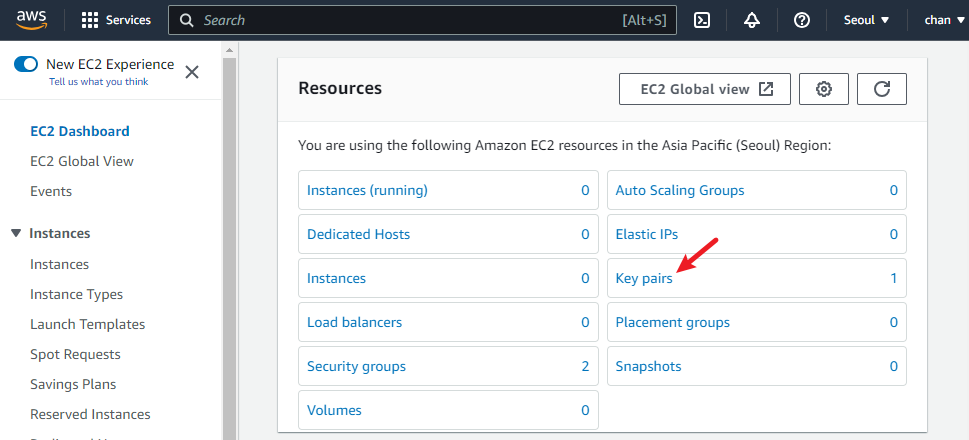Toggle the New EC2 Experience switch
Image resolution: width=969 pixels, height=440 pixels.
coord(26,64)
